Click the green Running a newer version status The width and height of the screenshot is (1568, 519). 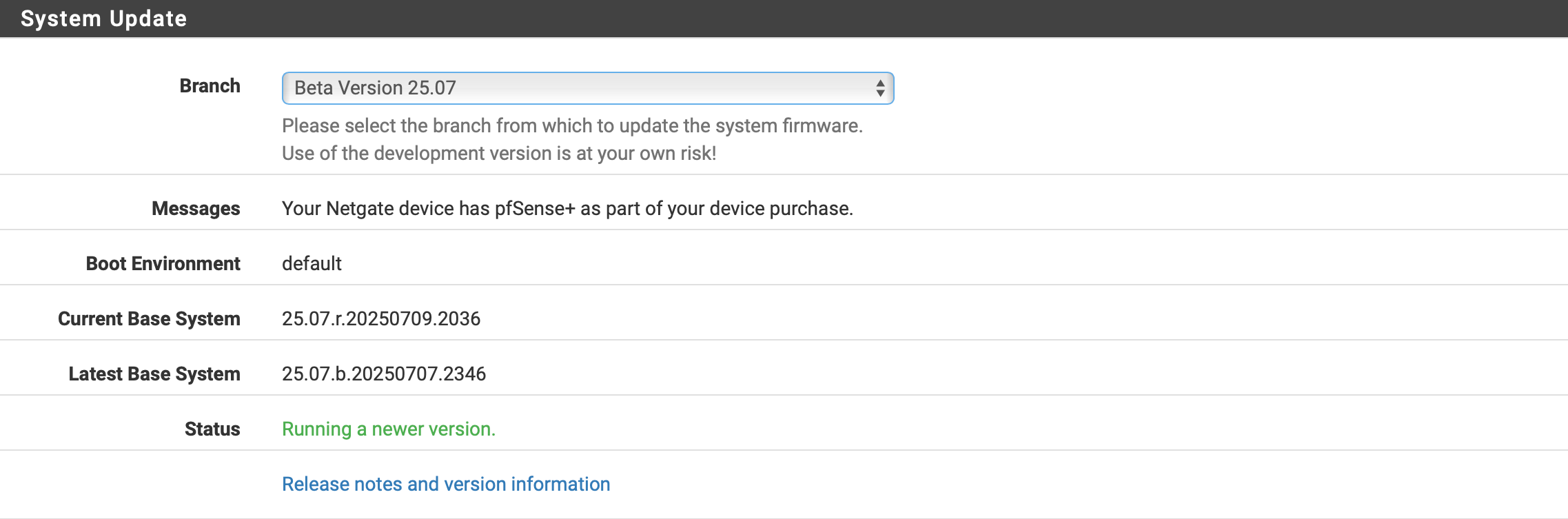click(389, 429)
